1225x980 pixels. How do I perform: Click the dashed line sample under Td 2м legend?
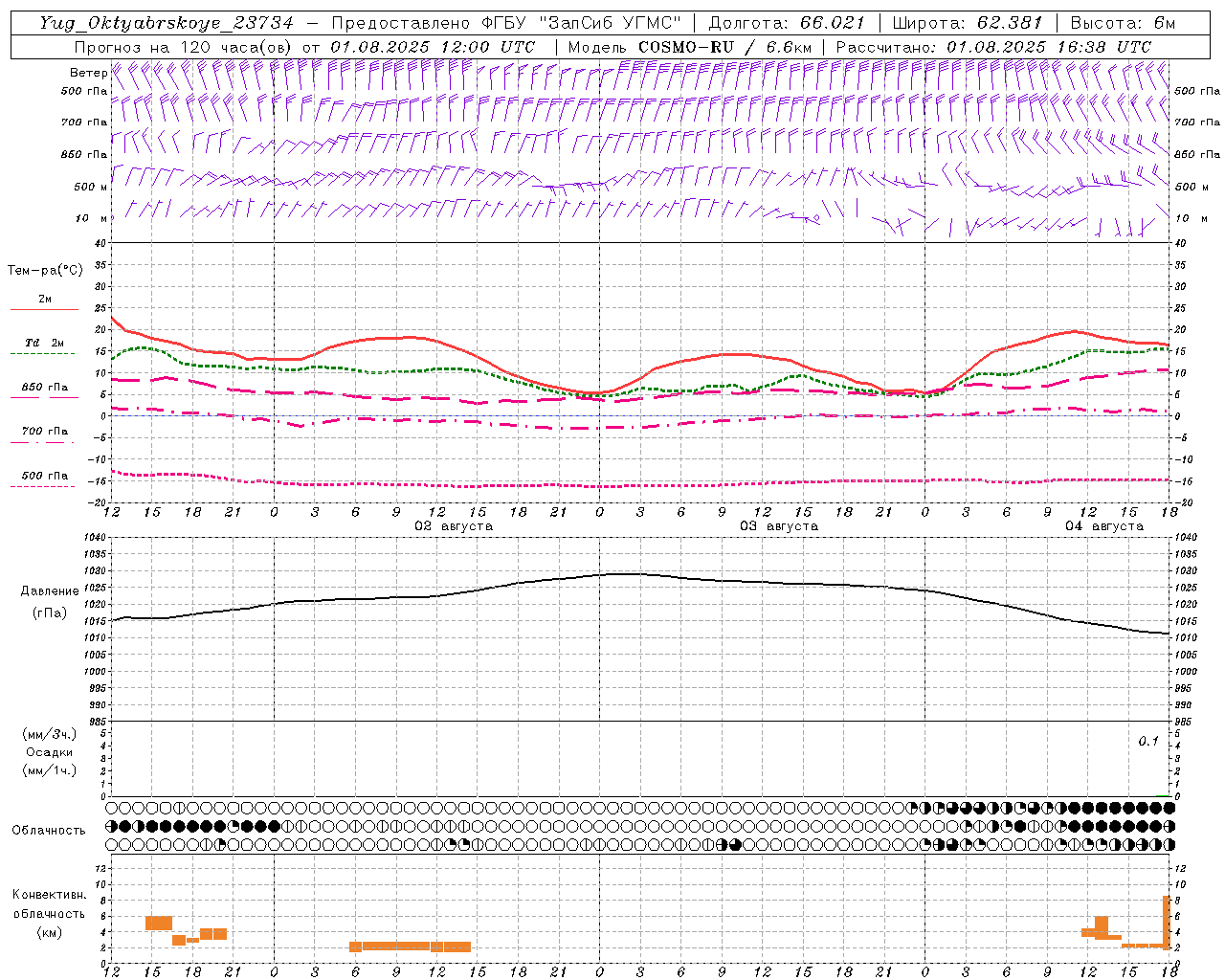click(42, 353)
